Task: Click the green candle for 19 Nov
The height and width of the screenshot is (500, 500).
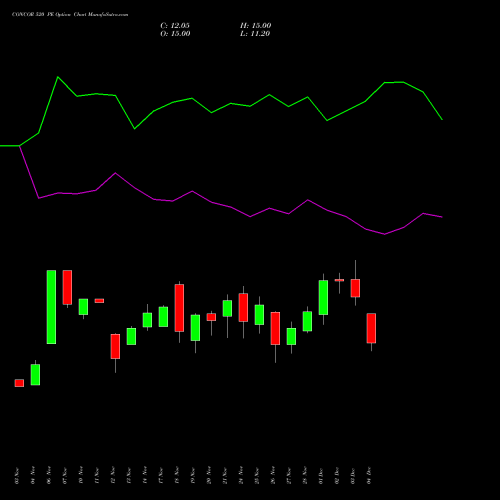Action: pyautogui.click(x=195, y=328)
